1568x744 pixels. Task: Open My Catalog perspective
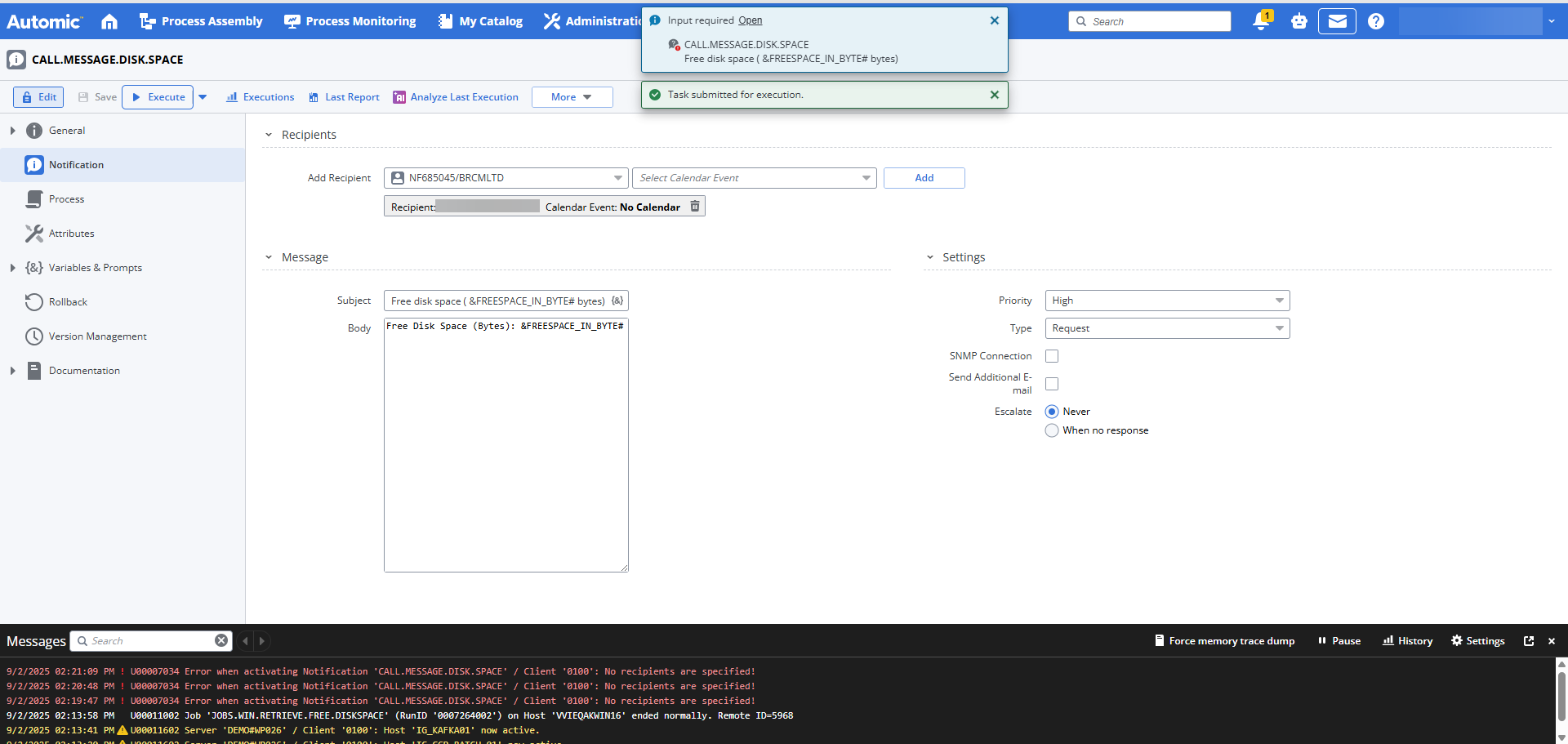(x=480, y=21)
